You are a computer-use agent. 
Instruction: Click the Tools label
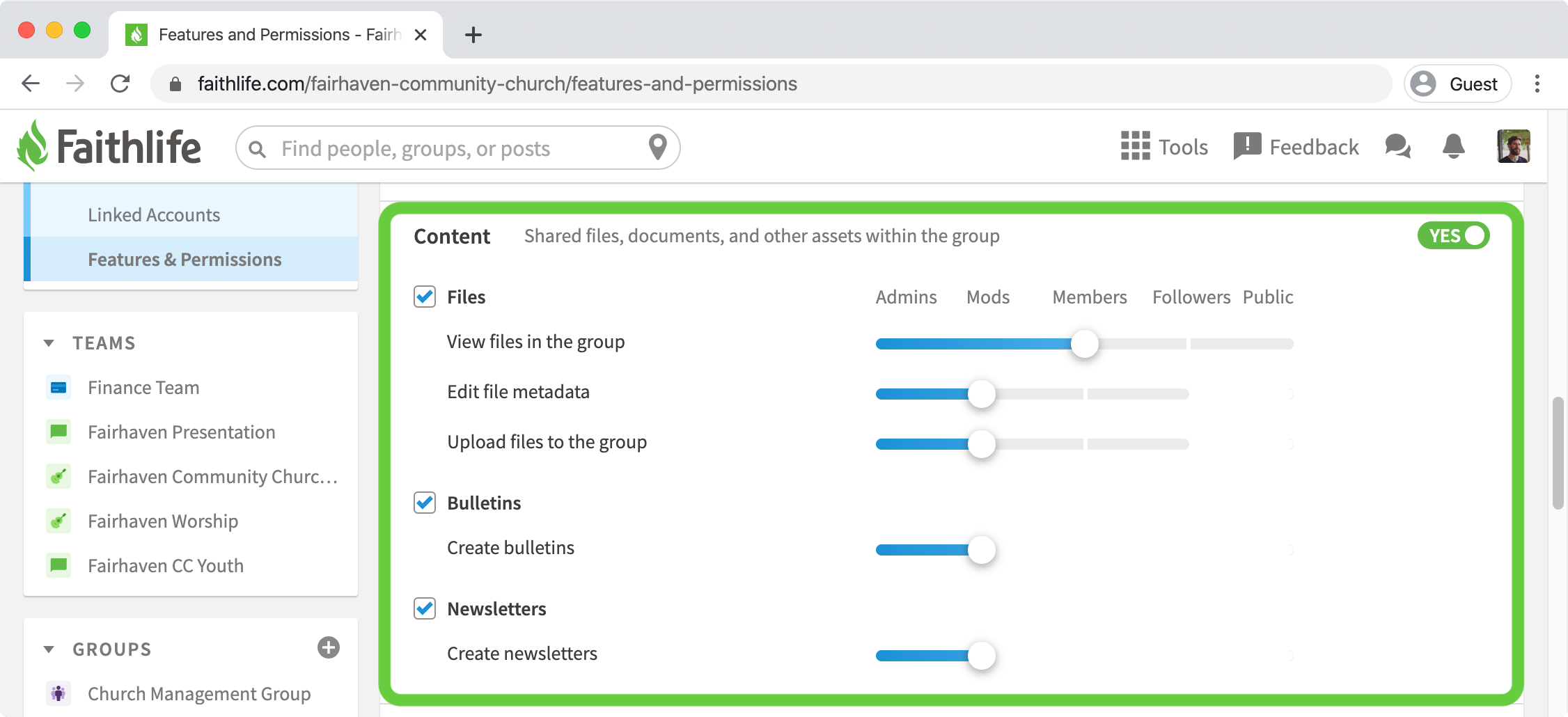click(1183, 147)
